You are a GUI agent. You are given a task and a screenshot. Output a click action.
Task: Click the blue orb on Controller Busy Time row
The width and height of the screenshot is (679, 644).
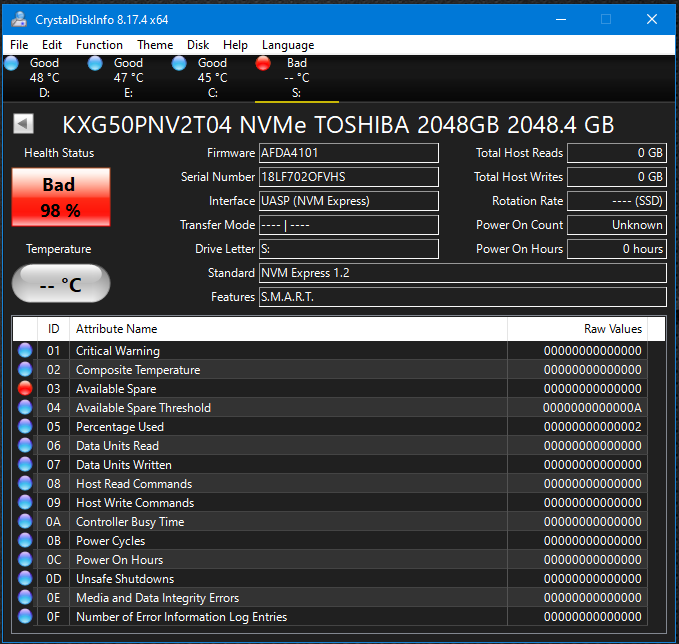(x=25, y=522)
